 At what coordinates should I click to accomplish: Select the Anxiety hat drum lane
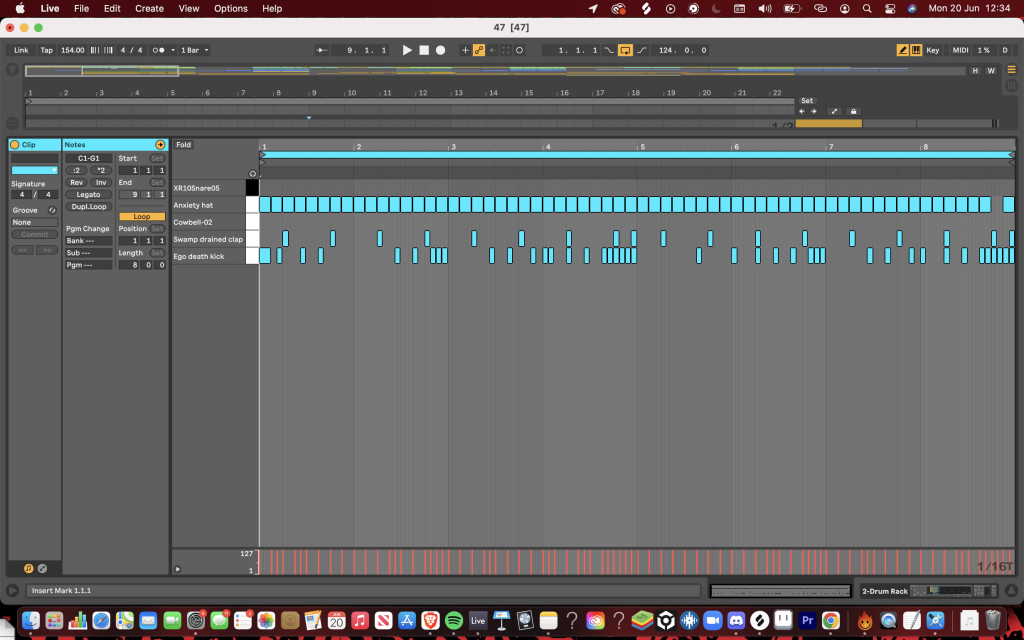click(209, 205)
